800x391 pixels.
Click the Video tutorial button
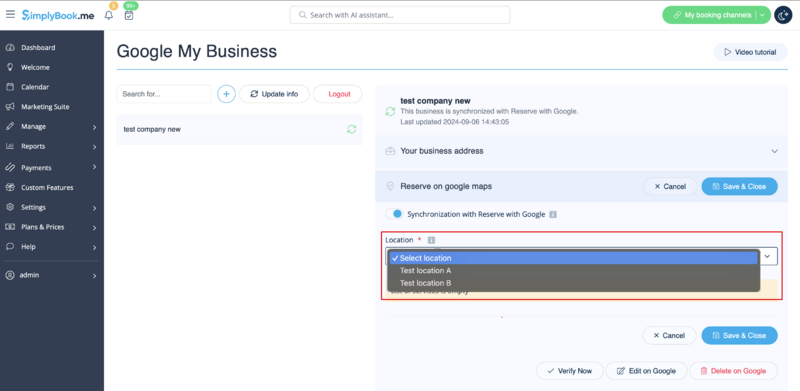click(750, 52)
